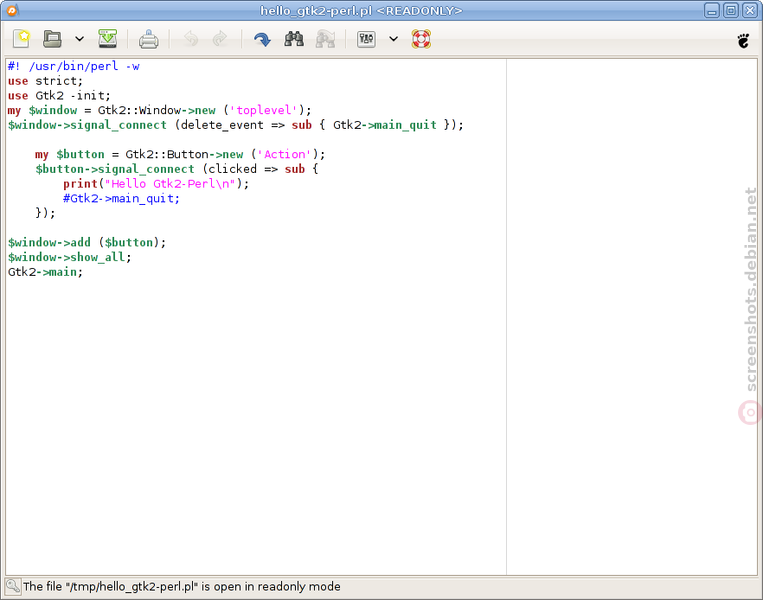The width and height of the screenshot is (763, 600).
Task: Click the 'Gtk2->main;' line
Action: [x=45, y=272]
